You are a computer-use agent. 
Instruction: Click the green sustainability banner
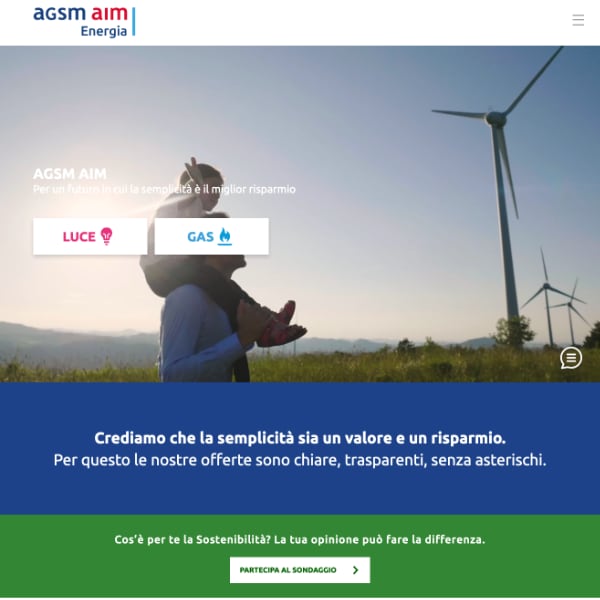pyautogui.click(x=300, y=556)
